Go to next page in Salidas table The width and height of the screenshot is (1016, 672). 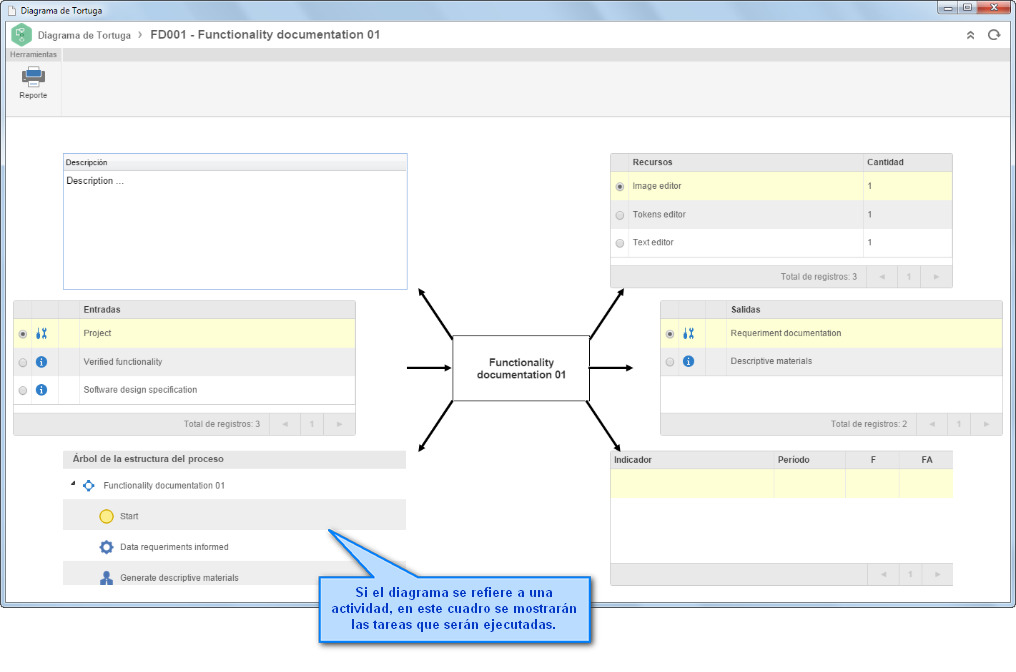click(x=986, y=424)
